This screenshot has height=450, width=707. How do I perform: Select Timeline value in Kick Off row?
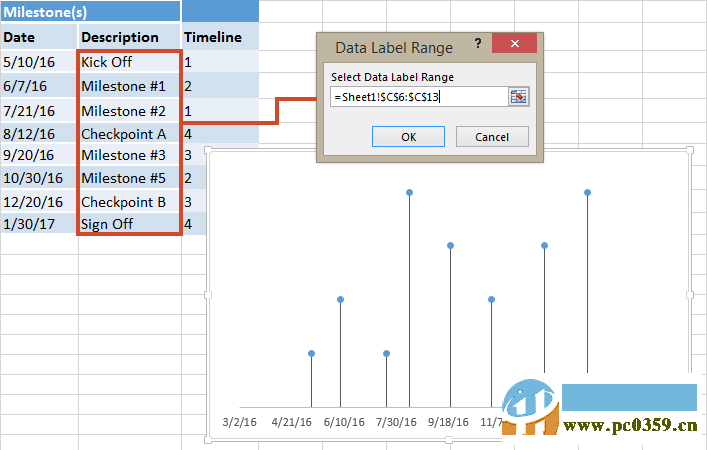point(220,62)
